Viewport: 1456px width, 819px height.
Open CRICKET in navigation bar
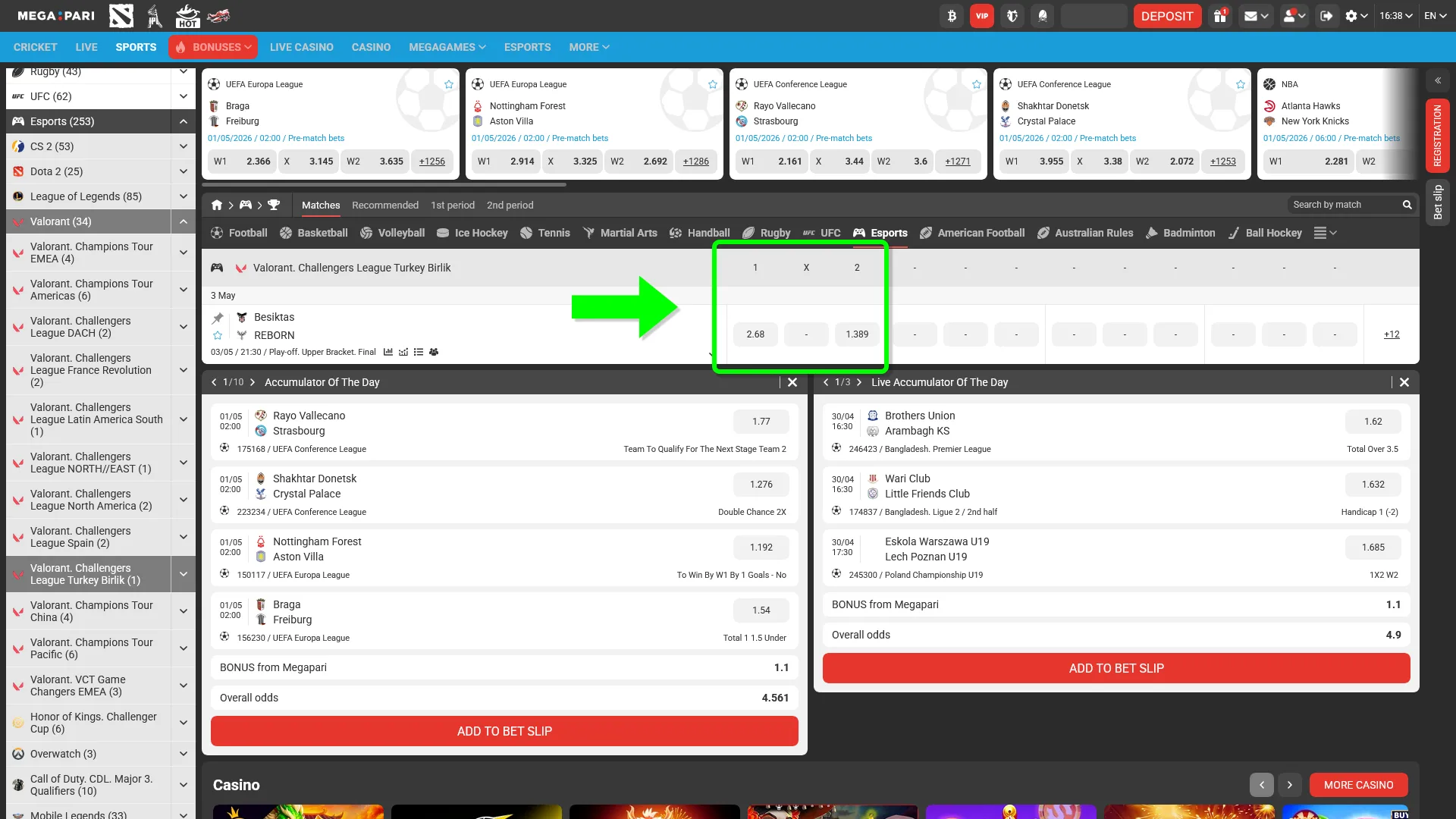(36, 47)
